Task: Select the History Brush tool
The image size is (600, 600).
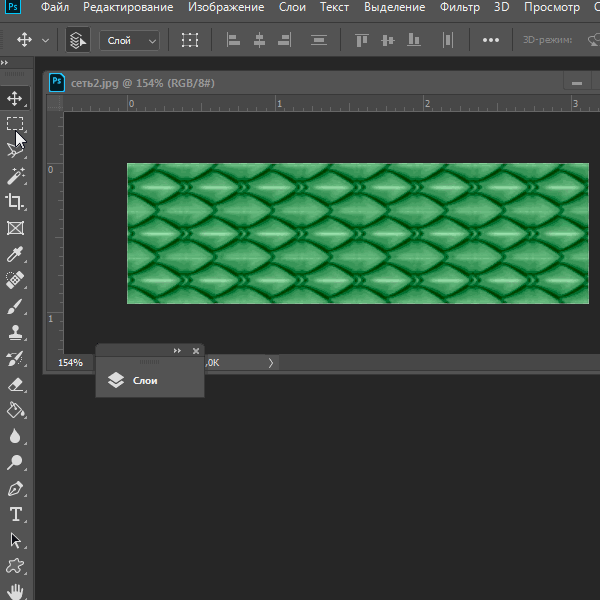Action: [x=15, y=358]
